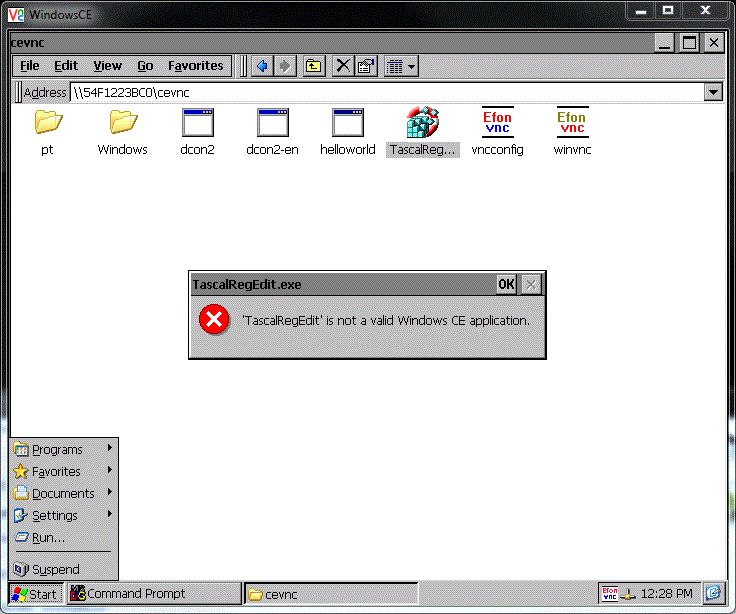
Task: Maximize the cevnc explorer window
Action: click(x=689, y=43)
